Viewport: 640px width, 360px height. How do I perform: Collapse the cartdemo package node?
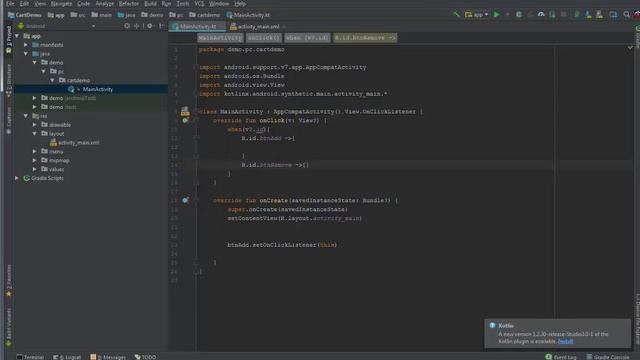(x=52, y=80)
